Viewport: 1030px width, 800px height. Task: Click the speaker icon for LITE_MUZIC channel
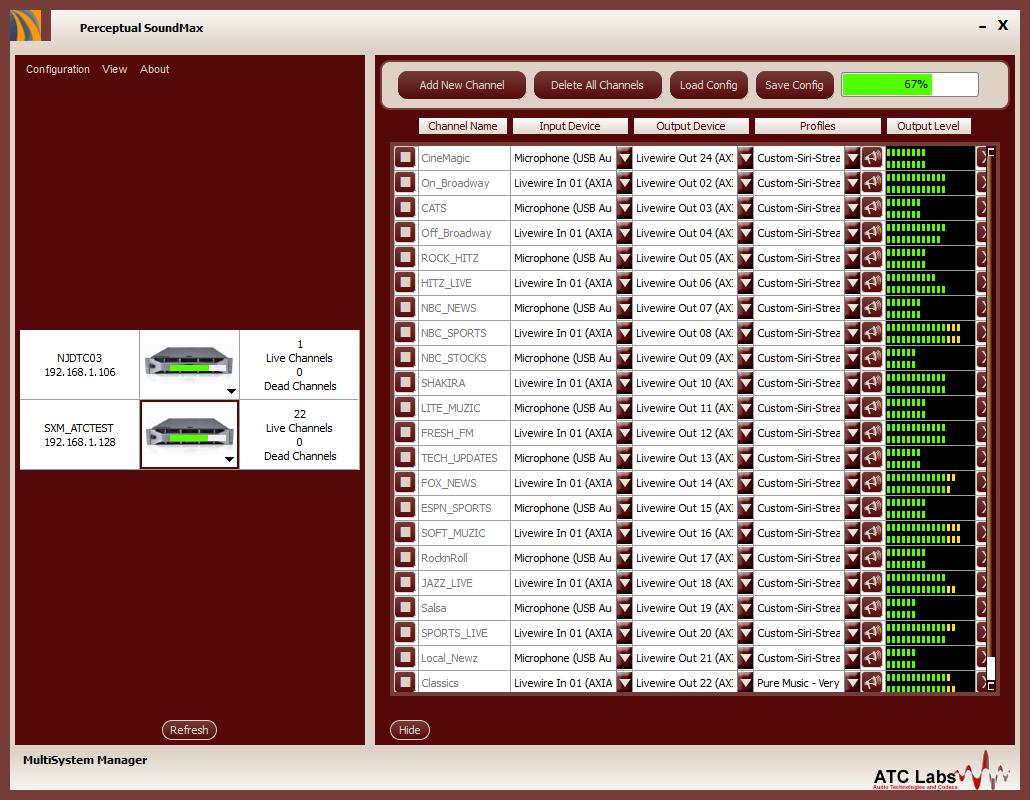[x=872, y=407]
